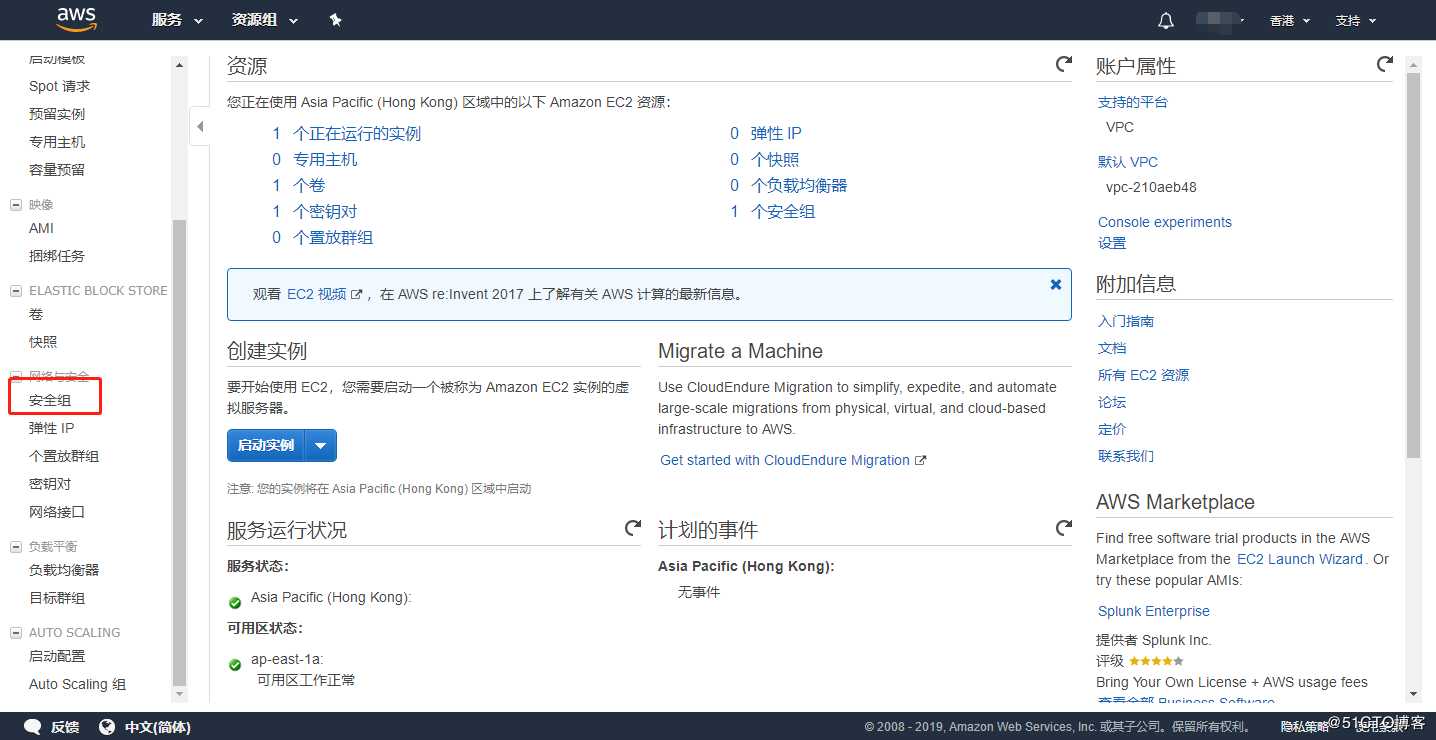Viewport: 1436px width, 740px height.
Task: Open resource link 0 专用主机
Action: click(314, 160)
